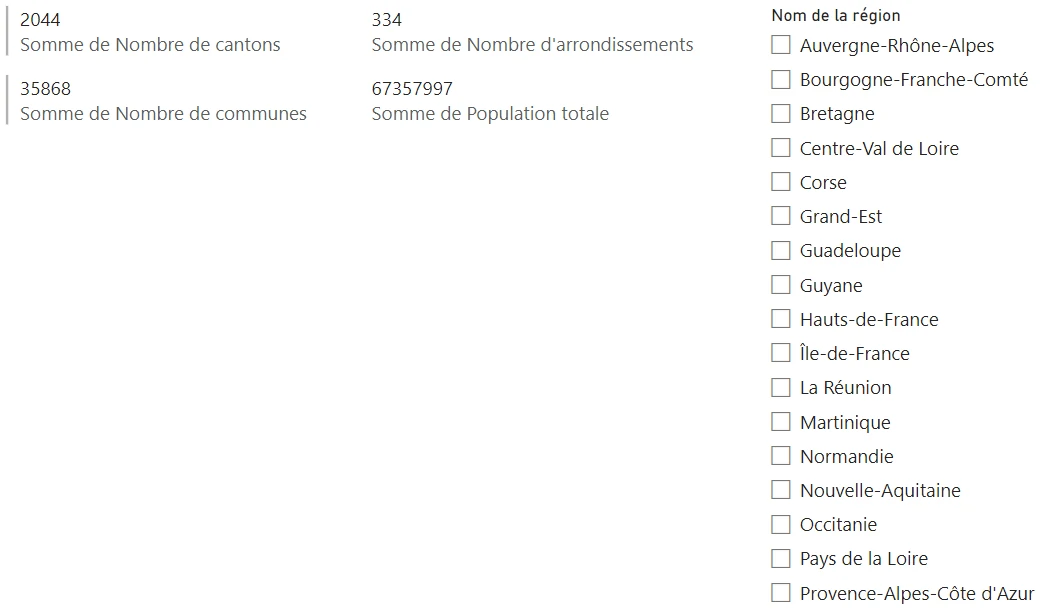Click the Somme de Nombre de cantons card
The image size is (1043, 610).
click(150, 32)
